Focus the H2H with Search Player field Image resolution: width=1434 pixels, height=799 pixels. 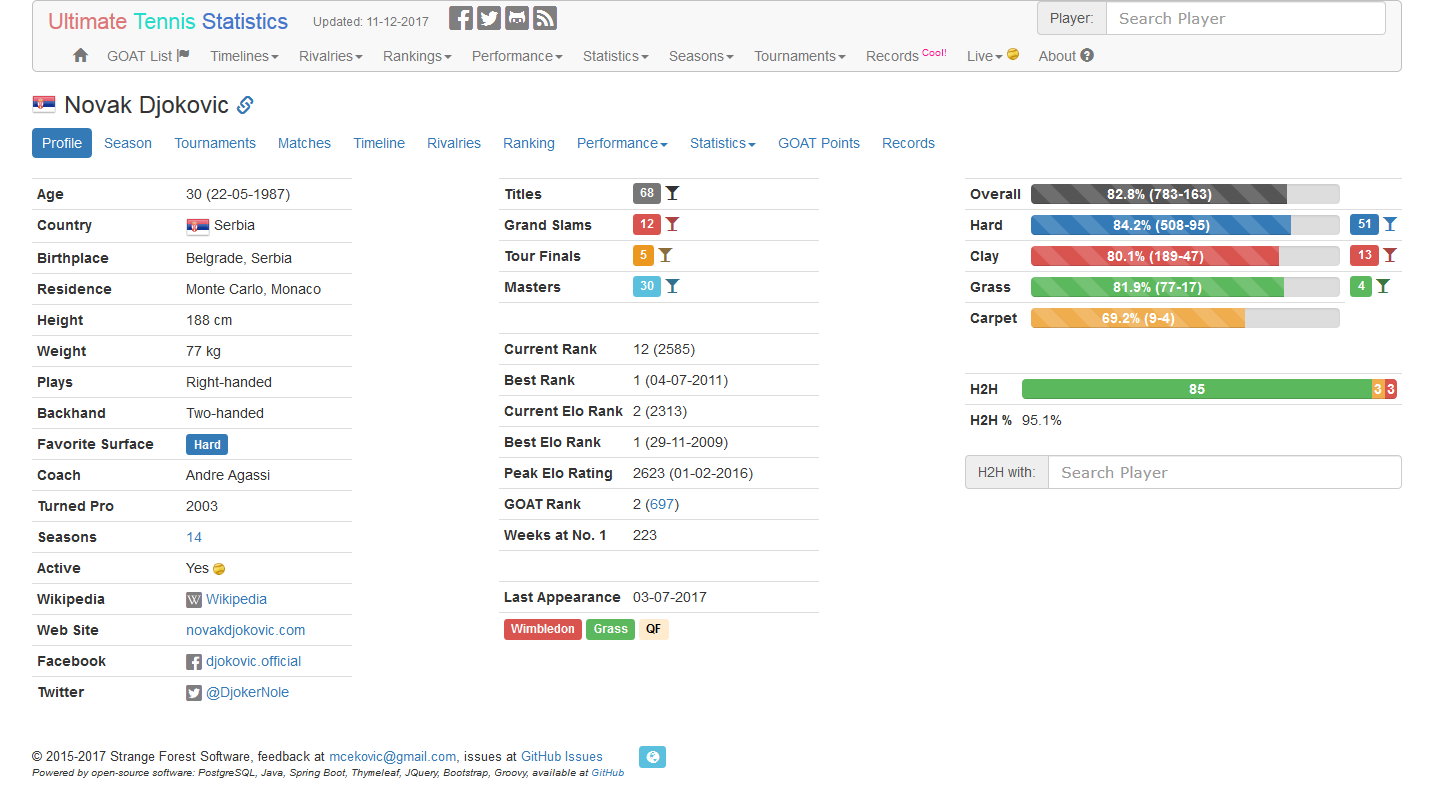pos(1224,472)
